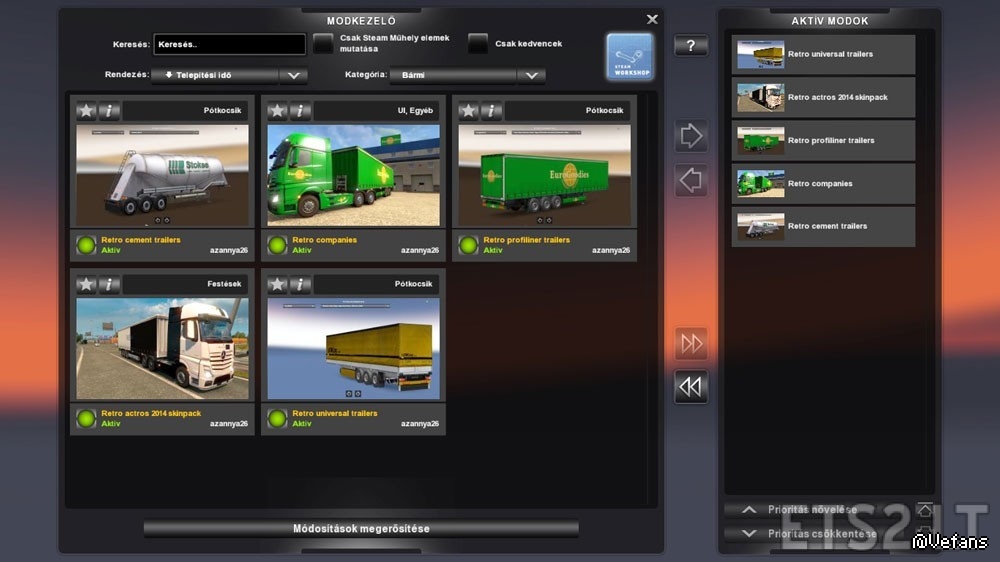
Task: Click Prioritás csökkentése down chevron
Action: point(749,533)
